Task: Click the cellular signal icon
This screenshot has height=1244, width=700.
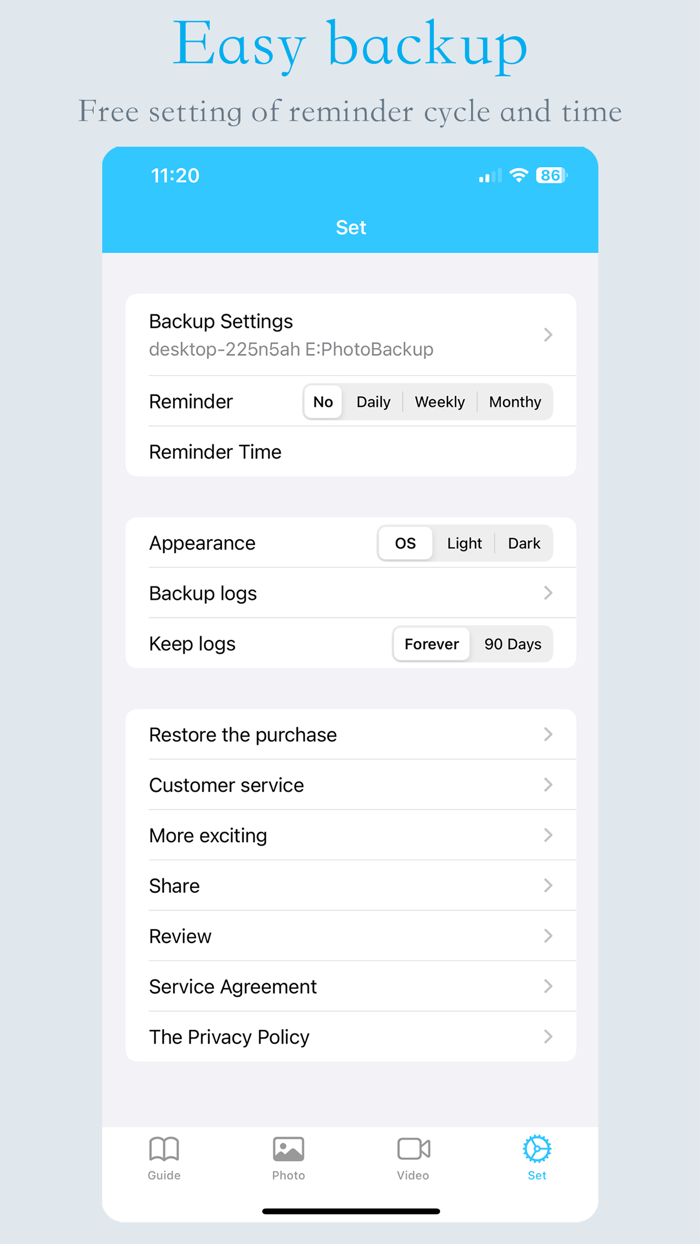Action: pos(489,175)
